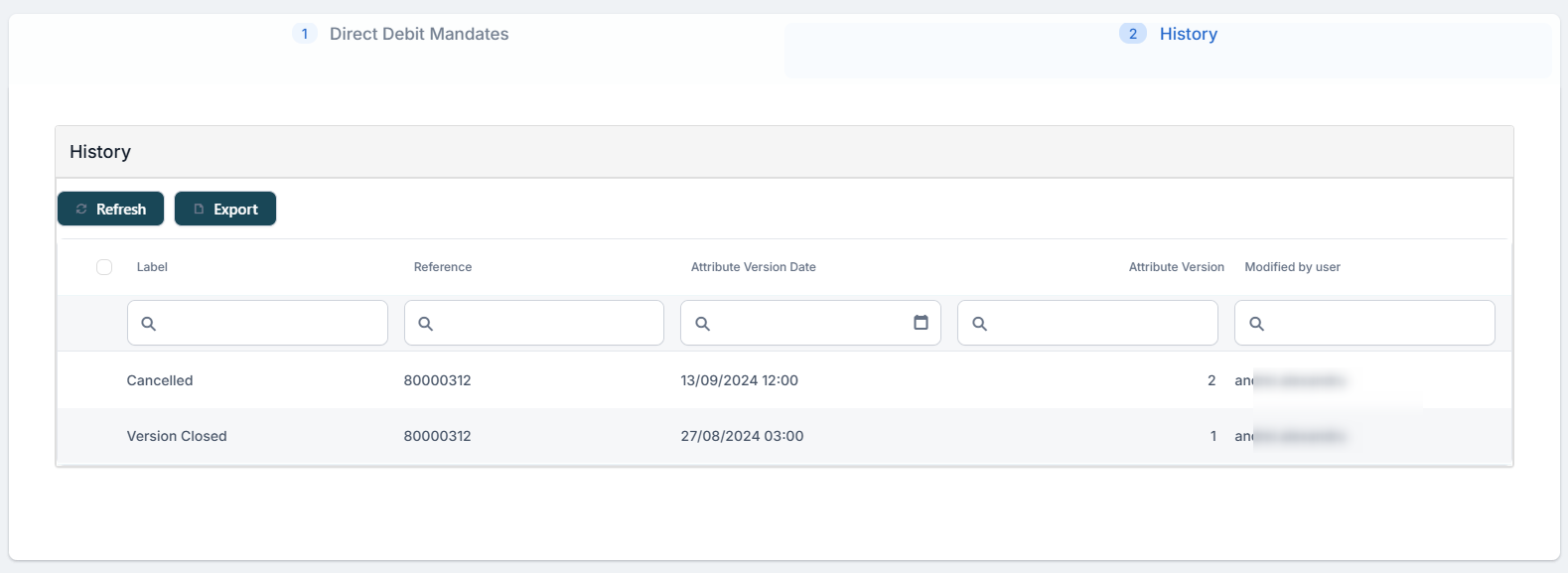Click the refresh arrows icon

[81, 210]
